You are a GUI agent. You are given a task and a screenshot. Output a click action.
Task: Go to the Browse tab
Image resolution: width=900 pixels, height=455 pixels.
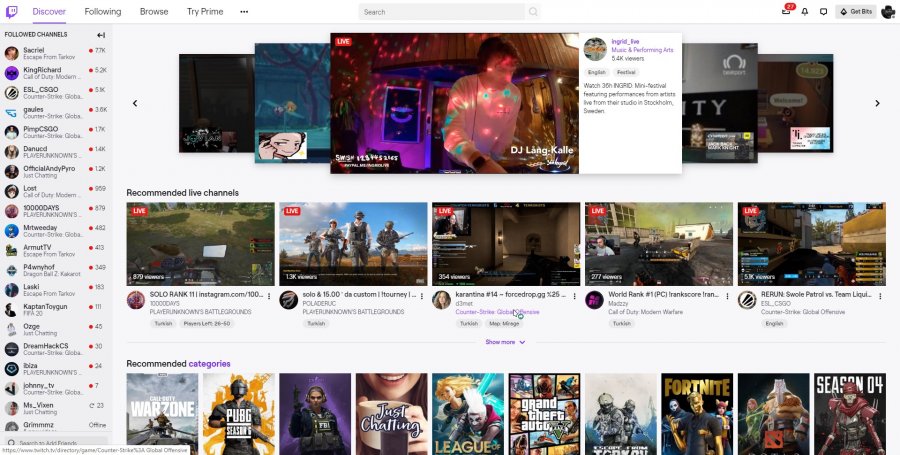(x=154, y=11)
